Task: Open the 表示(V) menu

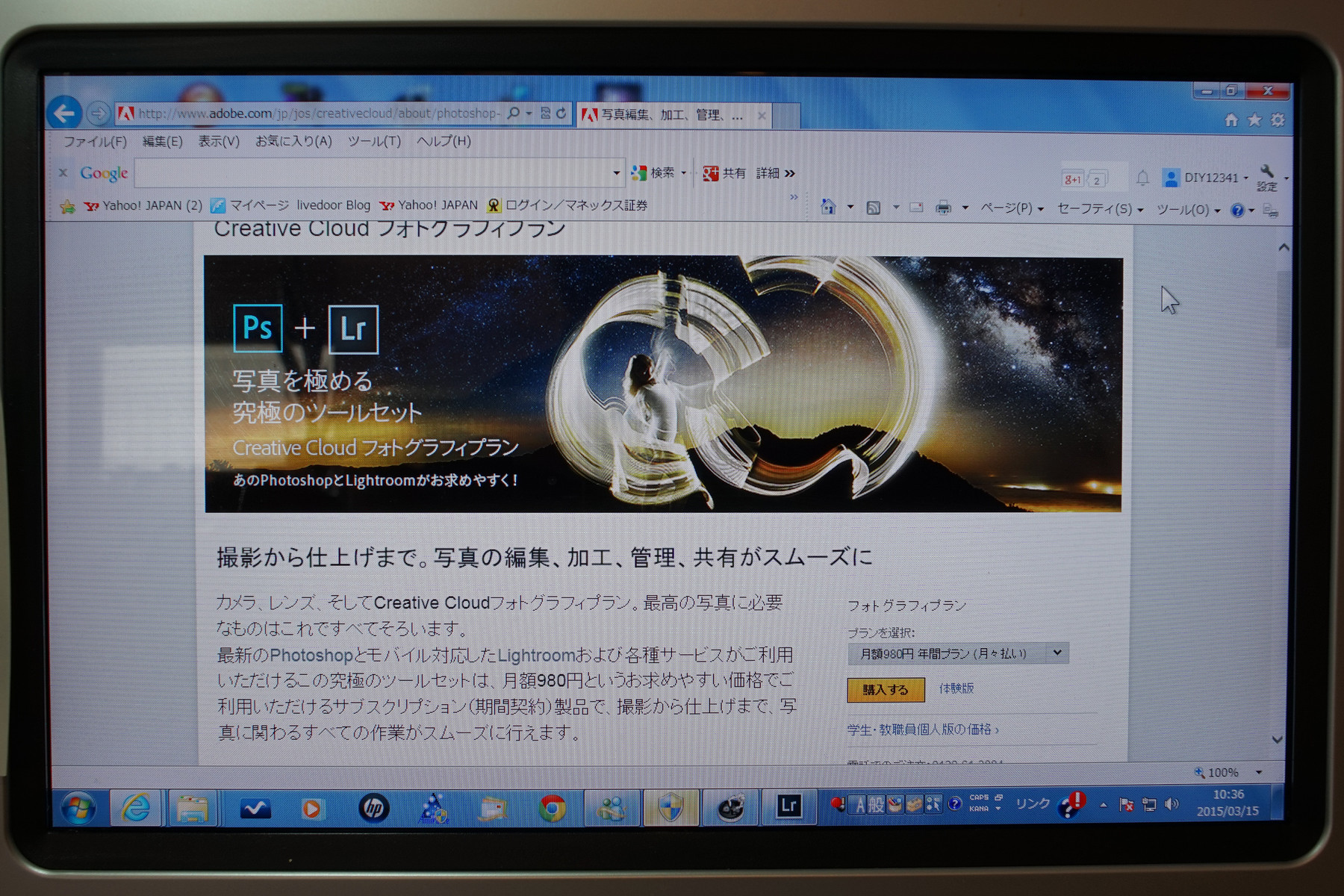Action: [219, 141]
